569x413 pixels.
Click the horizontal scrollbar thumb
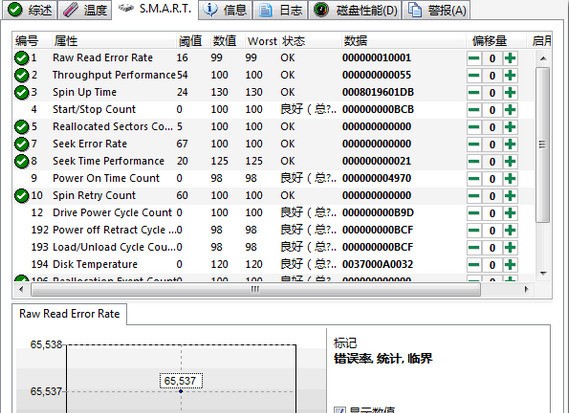(x=255, y=289)
